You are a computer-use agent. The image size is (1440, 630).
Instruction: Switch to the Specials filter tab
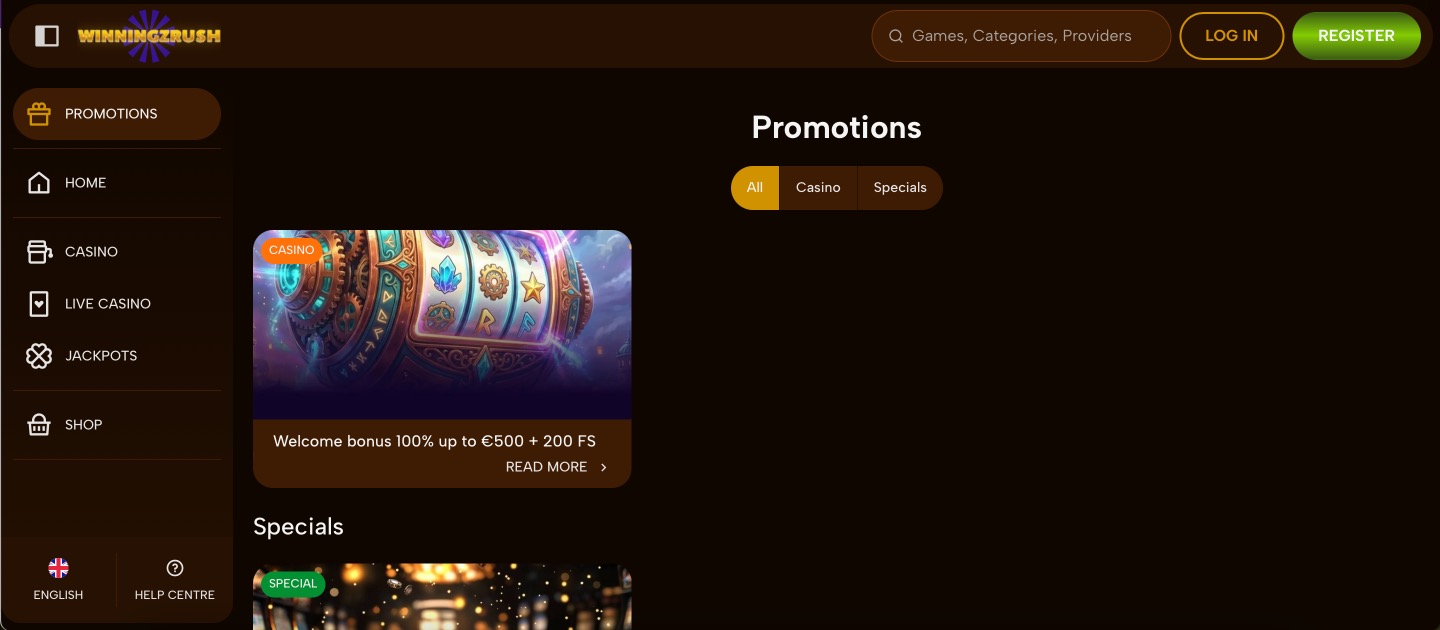900,188
